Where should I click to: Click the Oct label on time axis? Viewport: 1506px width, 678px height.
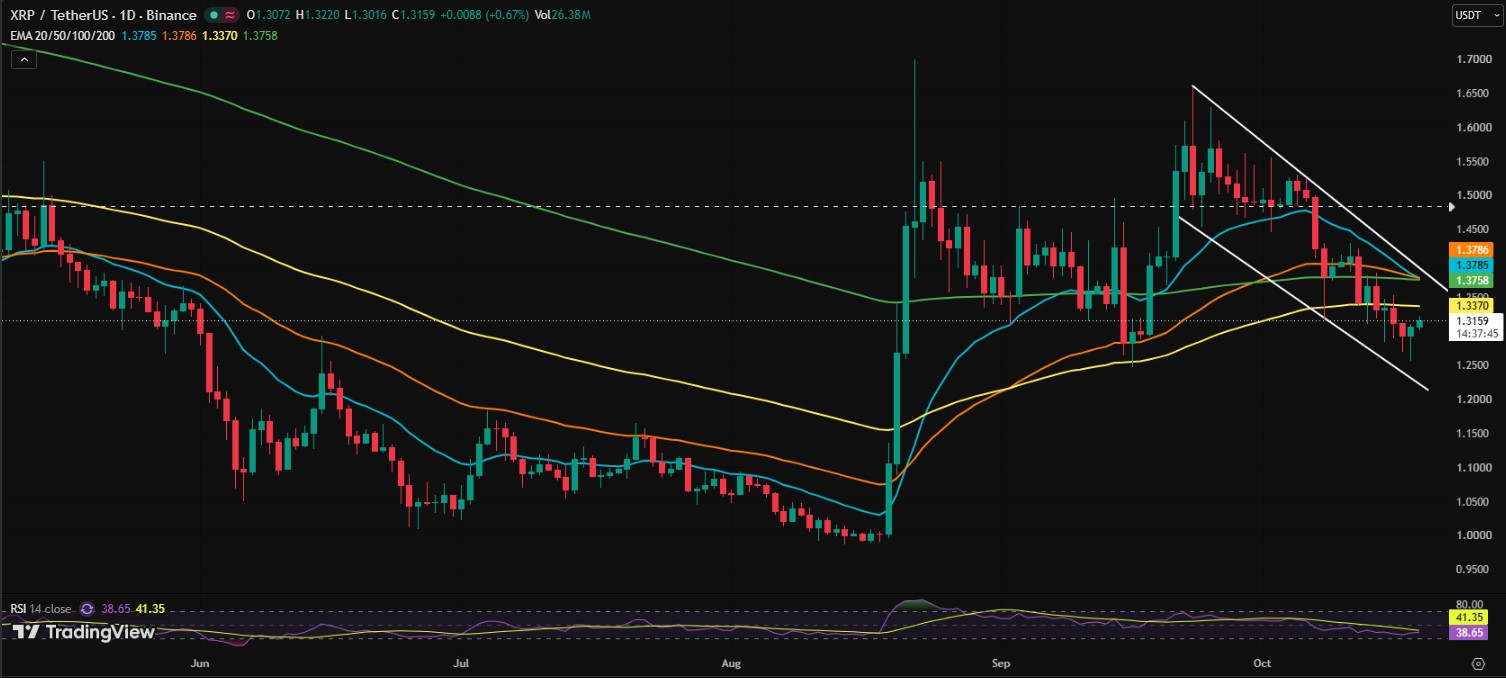[1262, 662]
